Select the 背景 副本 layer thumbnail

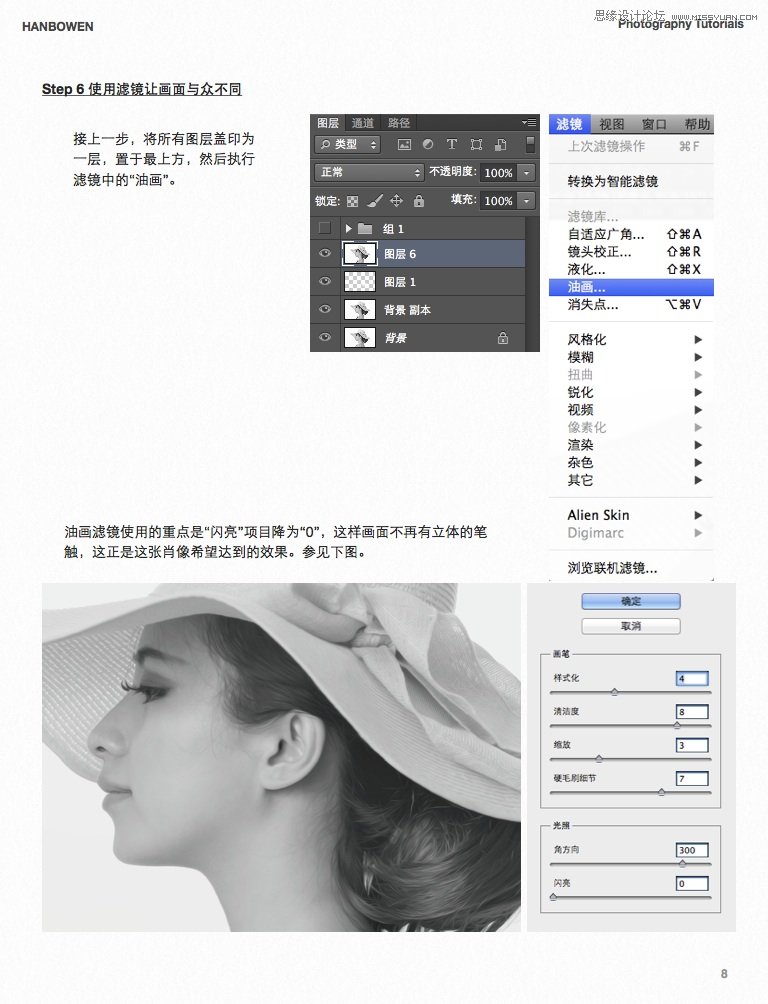(359, 309)
